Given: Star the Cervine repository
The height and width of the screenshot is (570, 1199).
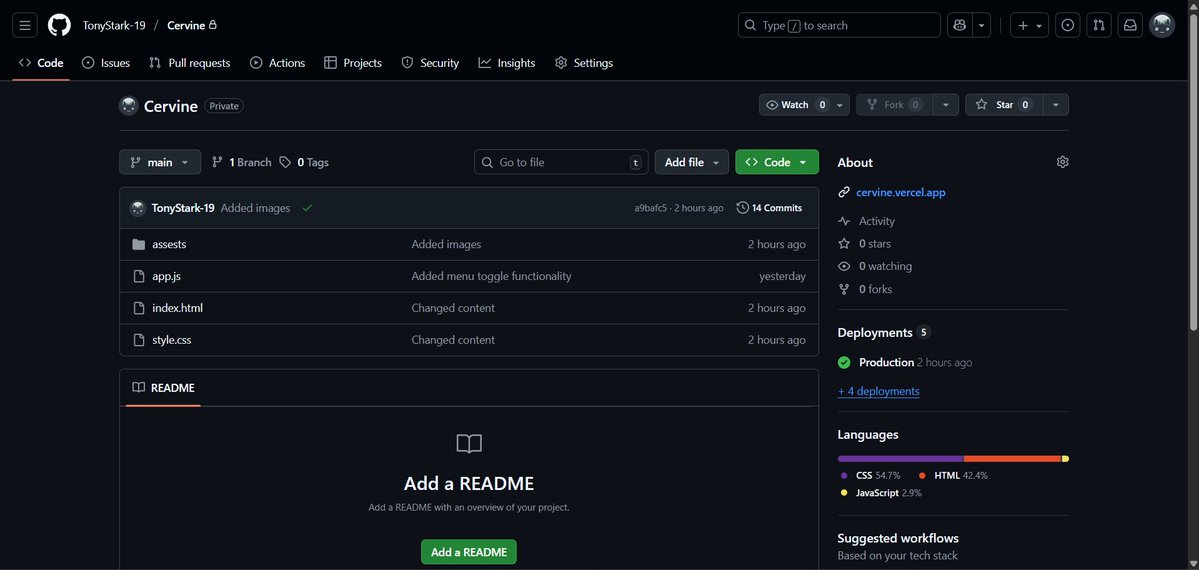Looking at the screenshot, I should tap(1004, 105).
